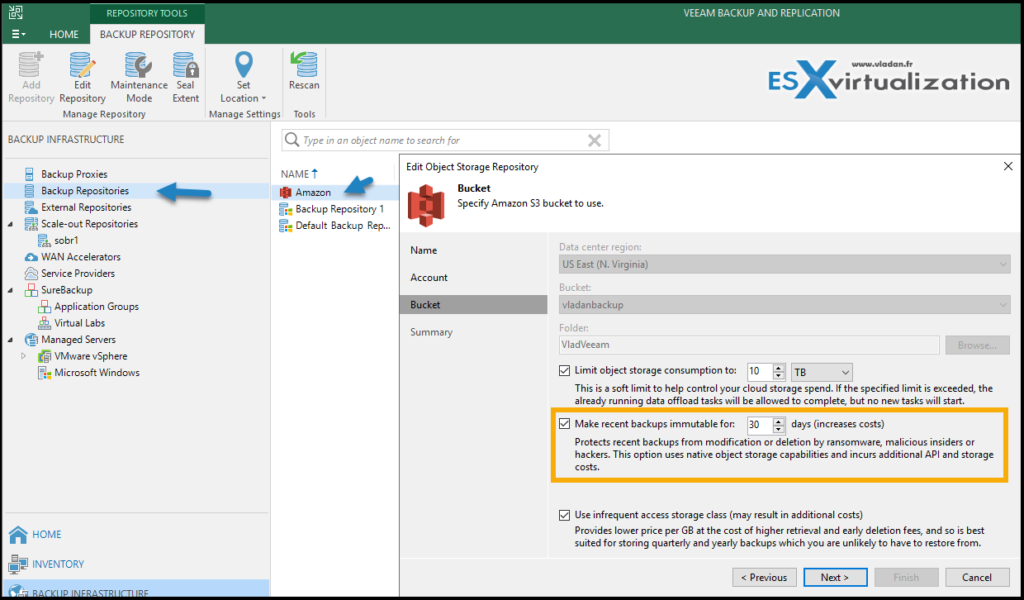
Task: Open the TB unit dropdown
Action: [x=822, y=372]
